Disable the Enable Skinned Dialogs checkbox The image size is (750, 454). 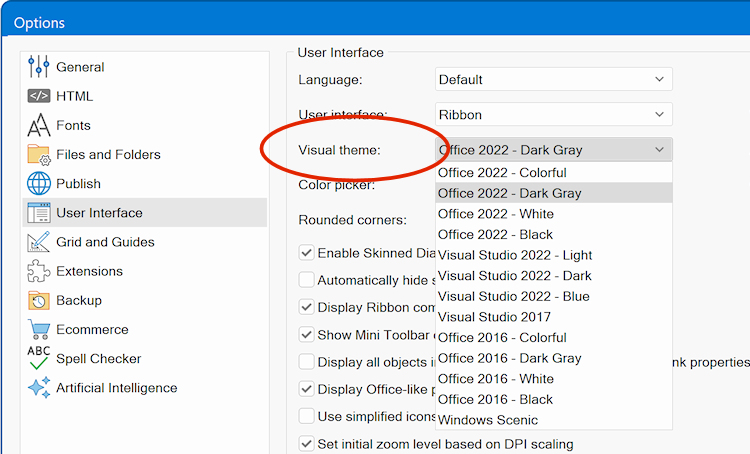pyautogui.click(x=307, y=253)
